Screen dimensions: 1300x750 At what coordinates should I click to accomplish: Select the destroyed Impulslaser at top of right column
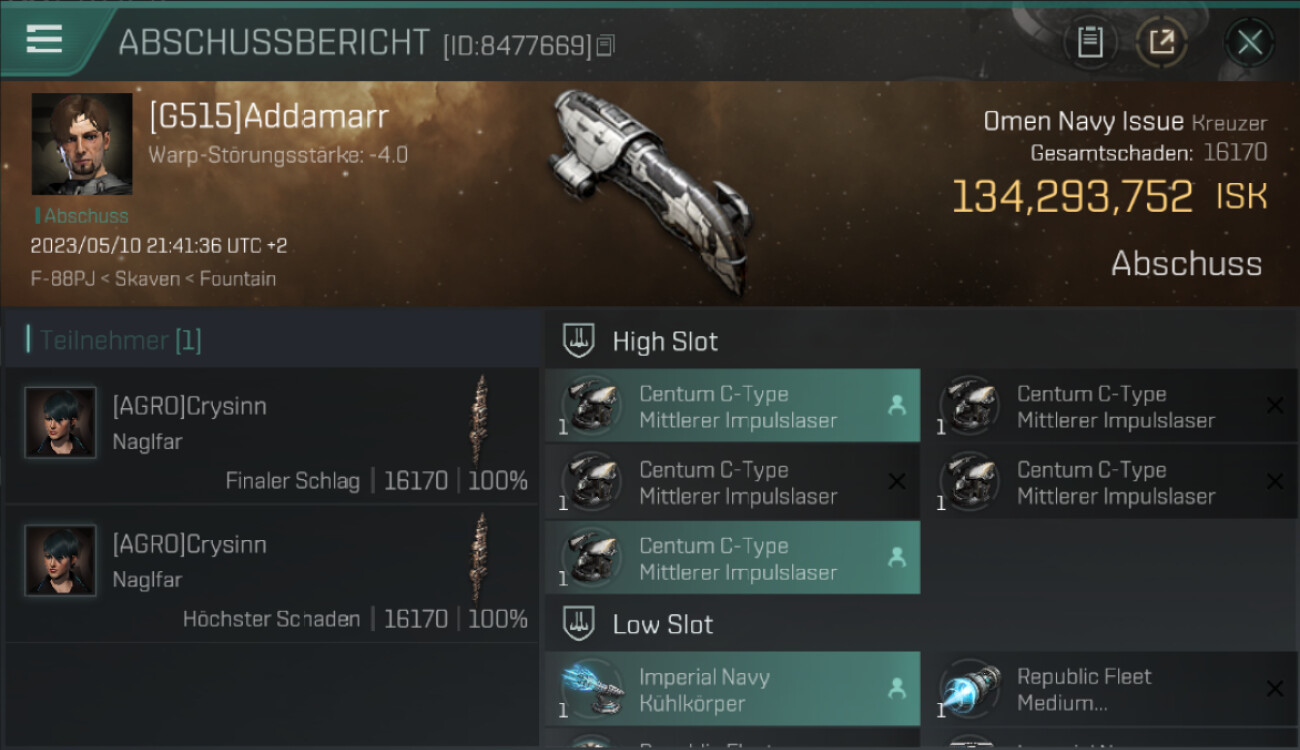[x=1110, y=406]
